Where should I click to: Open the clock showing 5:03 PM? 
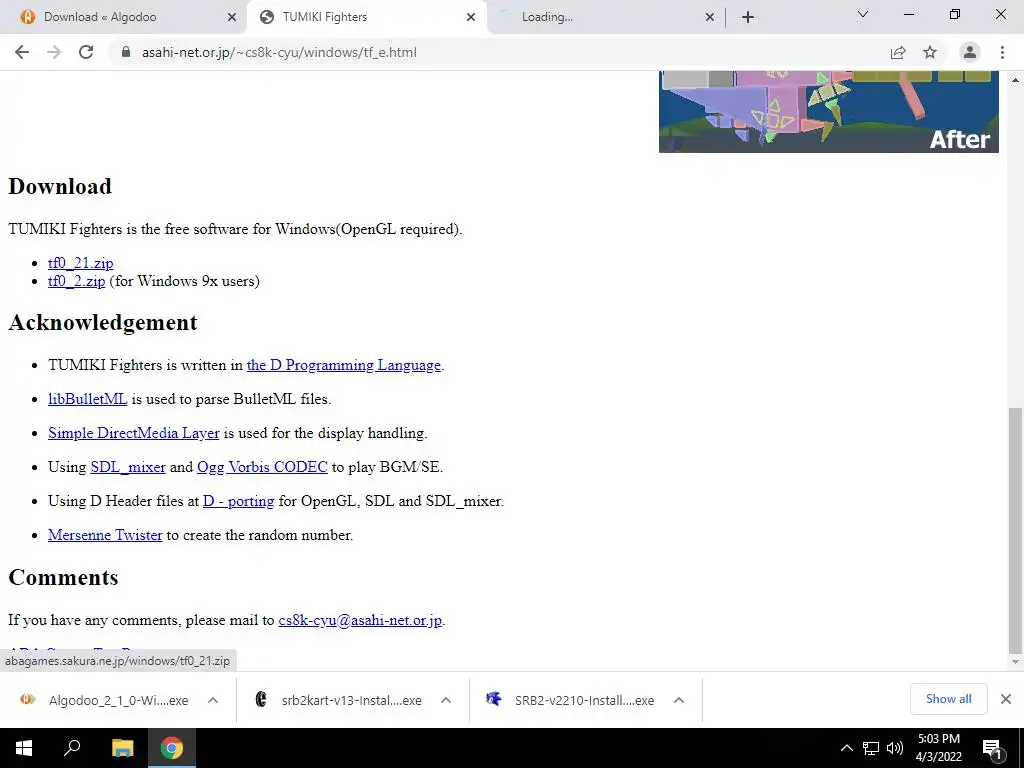coord(938,748)
